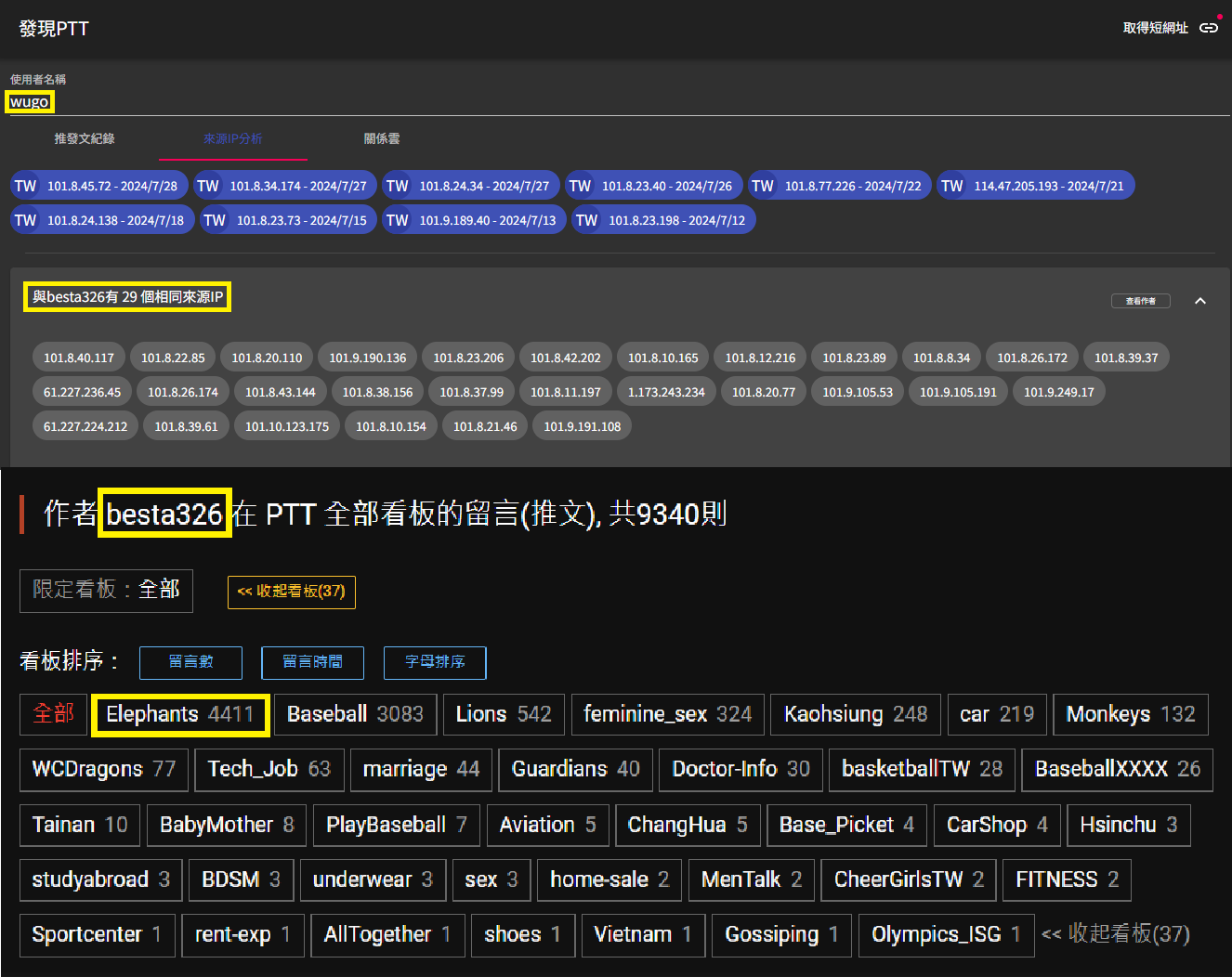Switch to the 推發文紀錄 tab
This screenshot has width=1232, height=977.
coord(85,138)
